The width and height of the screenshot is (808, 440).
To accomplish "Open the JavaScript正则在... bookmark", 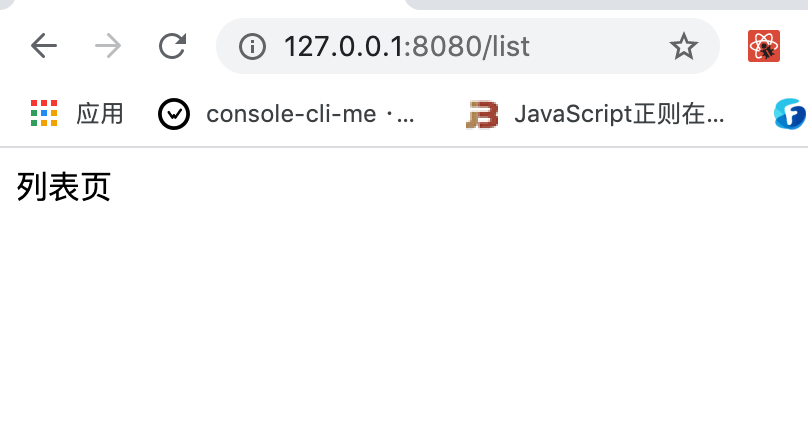I will [619, 114].
